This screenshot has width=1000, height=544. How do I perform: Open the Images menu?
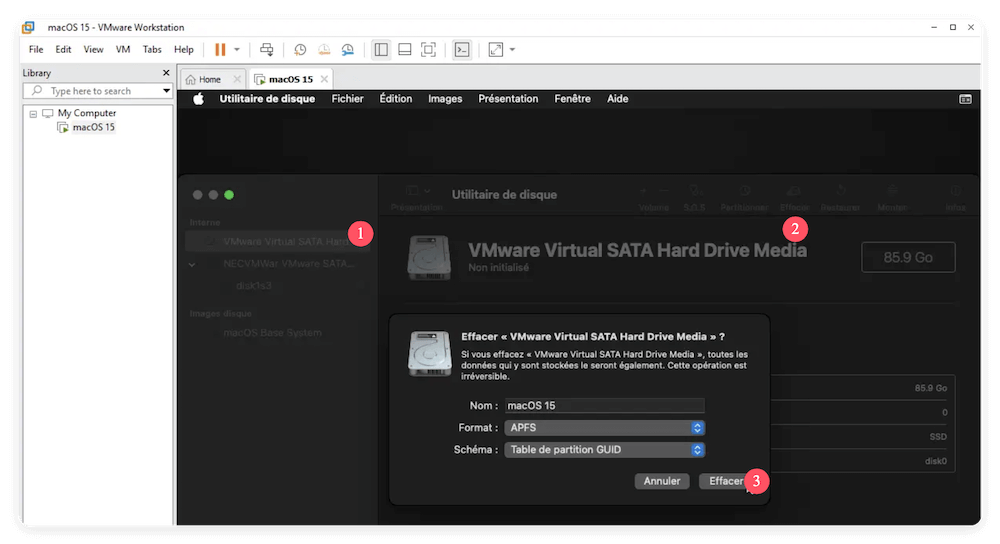coord(445,99)
